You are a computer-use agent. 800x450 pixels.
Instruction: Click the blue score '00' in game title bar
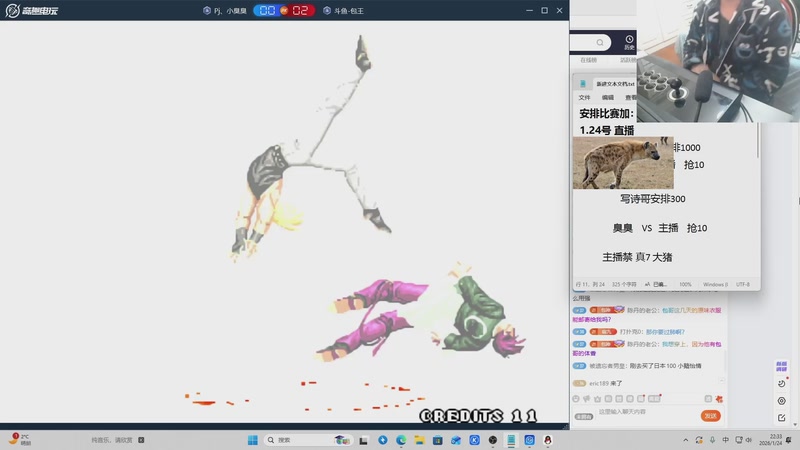coord(267,10)
